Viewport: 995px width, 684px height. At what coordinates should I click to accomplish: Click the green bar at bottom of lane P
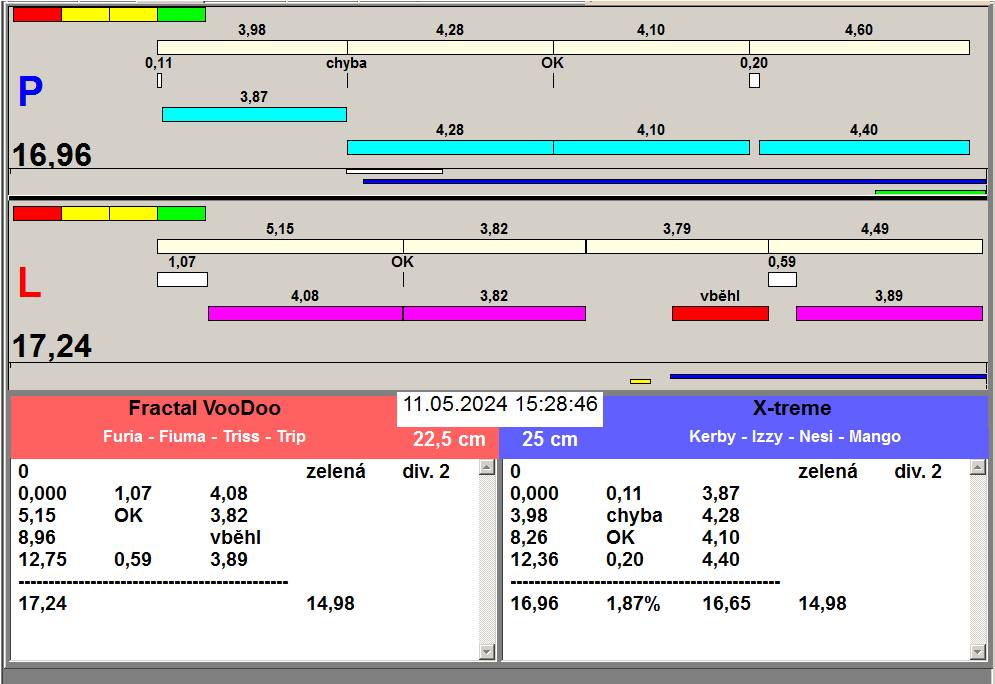[930, 192]
